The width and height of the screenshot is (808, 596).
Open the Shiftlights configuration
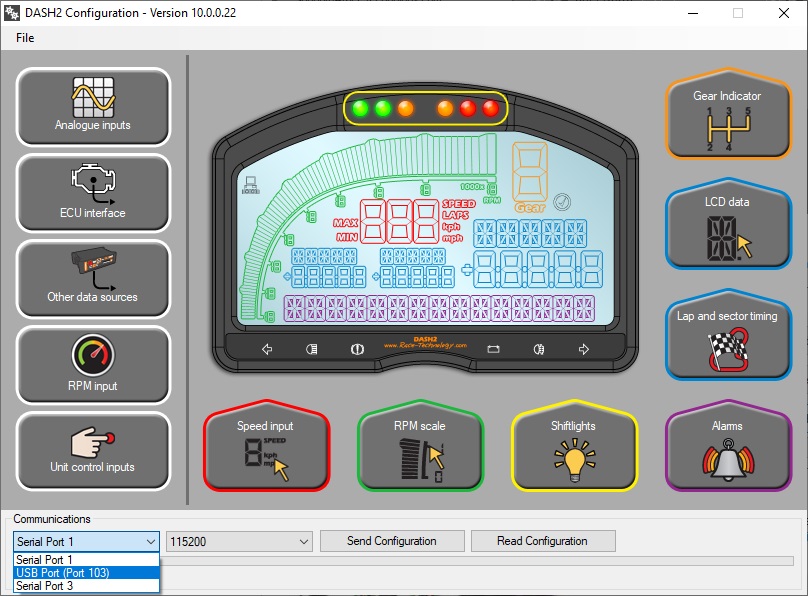coord(574,450)
